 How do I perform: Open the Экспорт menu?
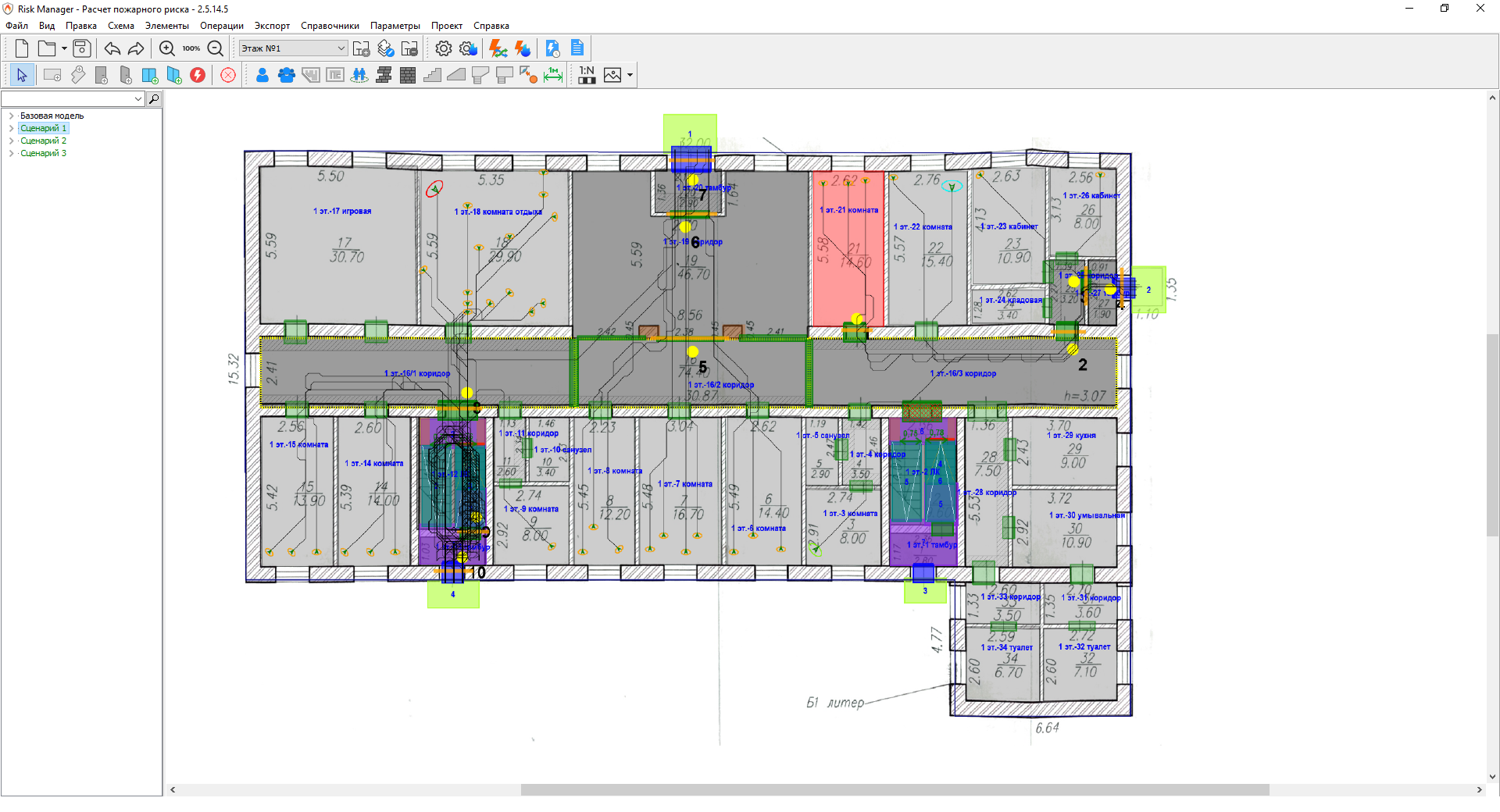point(272,26)
